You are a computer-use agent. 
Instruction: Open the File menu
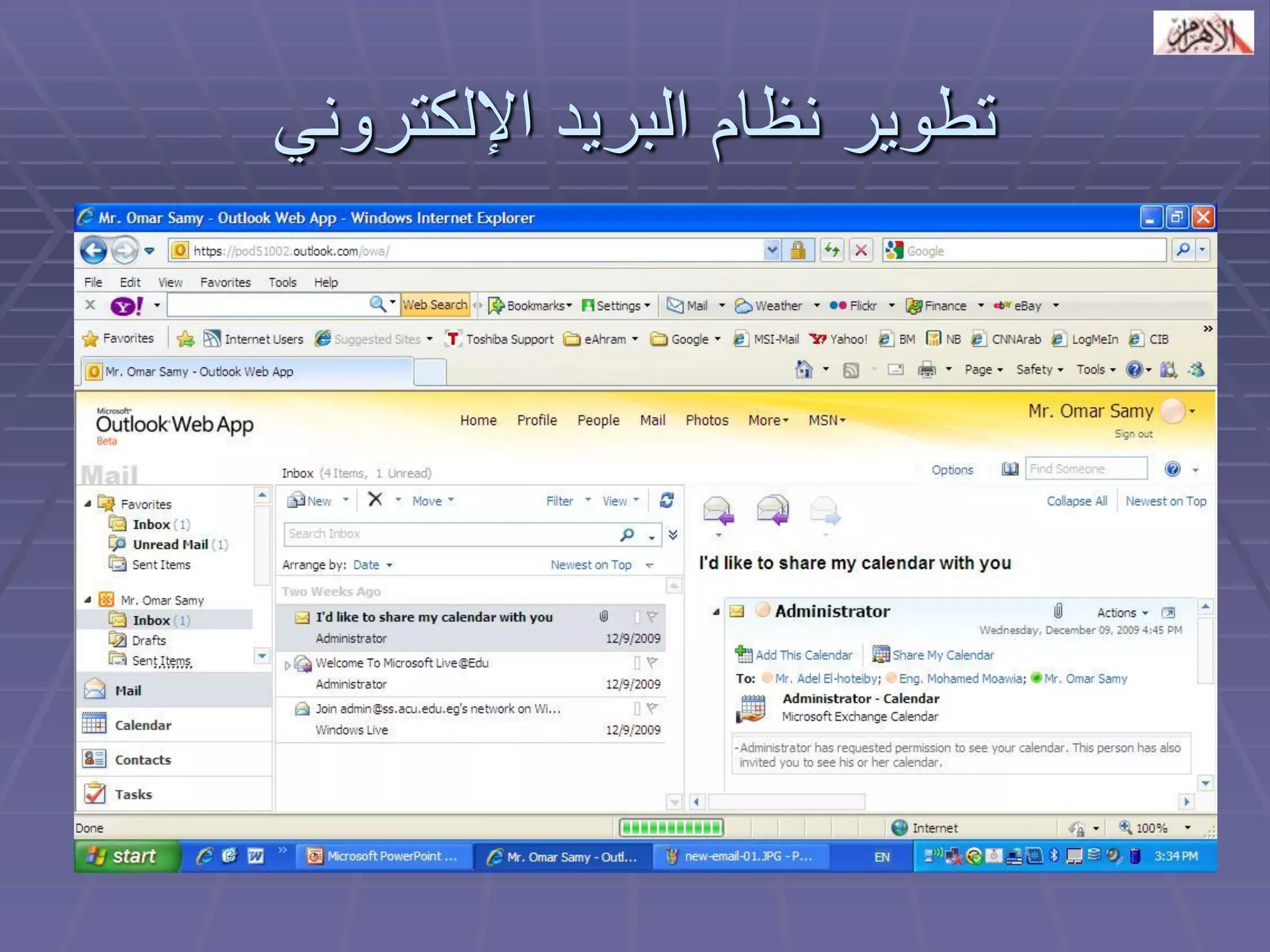click(x=93, y=282)
